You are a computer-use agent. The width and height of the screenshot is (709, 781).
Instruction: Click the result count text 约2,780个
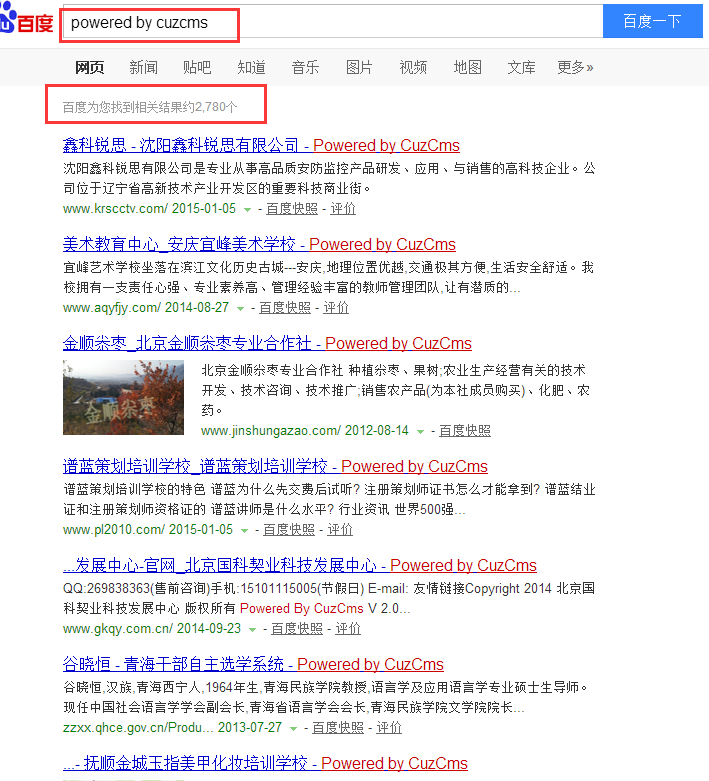point(210,107)
